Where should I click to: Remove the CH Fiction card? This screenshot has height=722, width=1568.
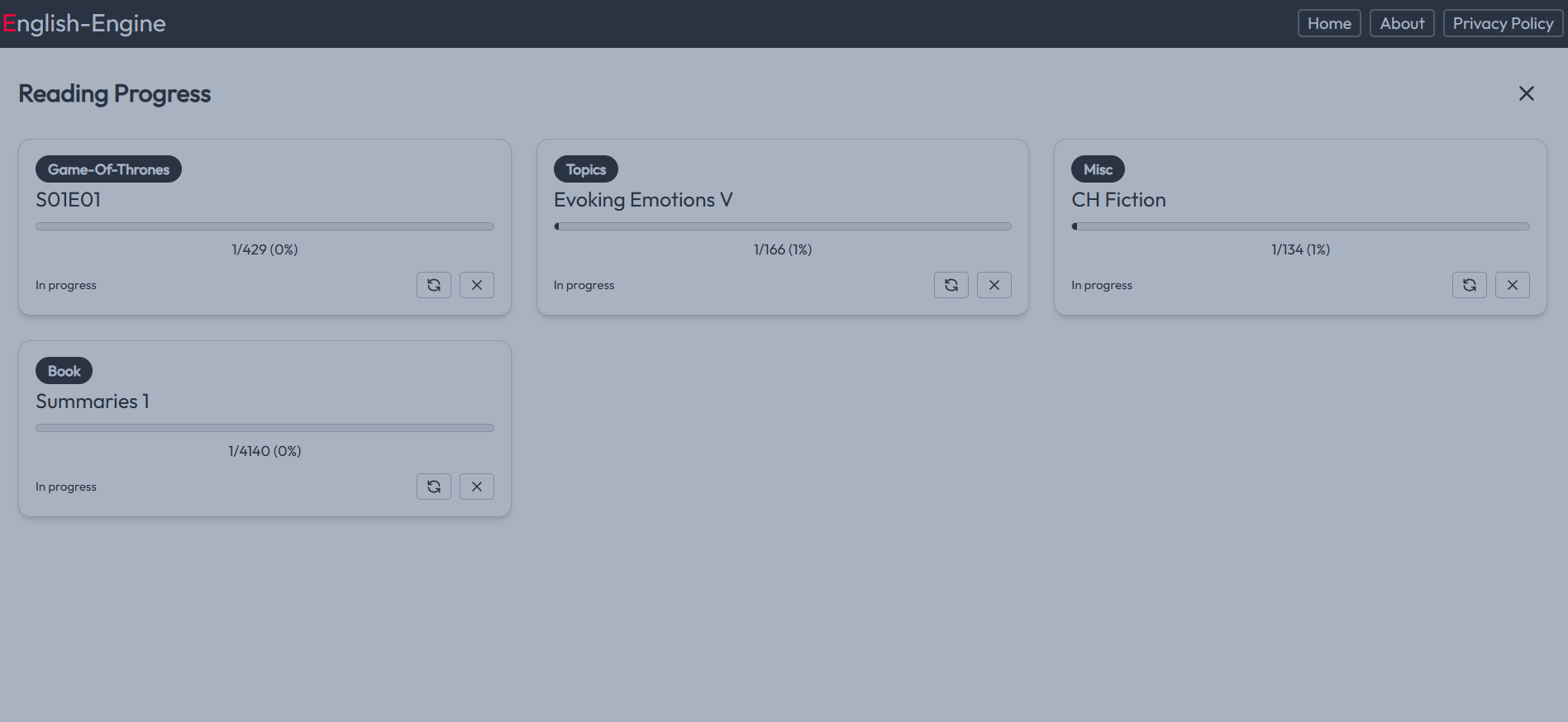pos(1513,285)
